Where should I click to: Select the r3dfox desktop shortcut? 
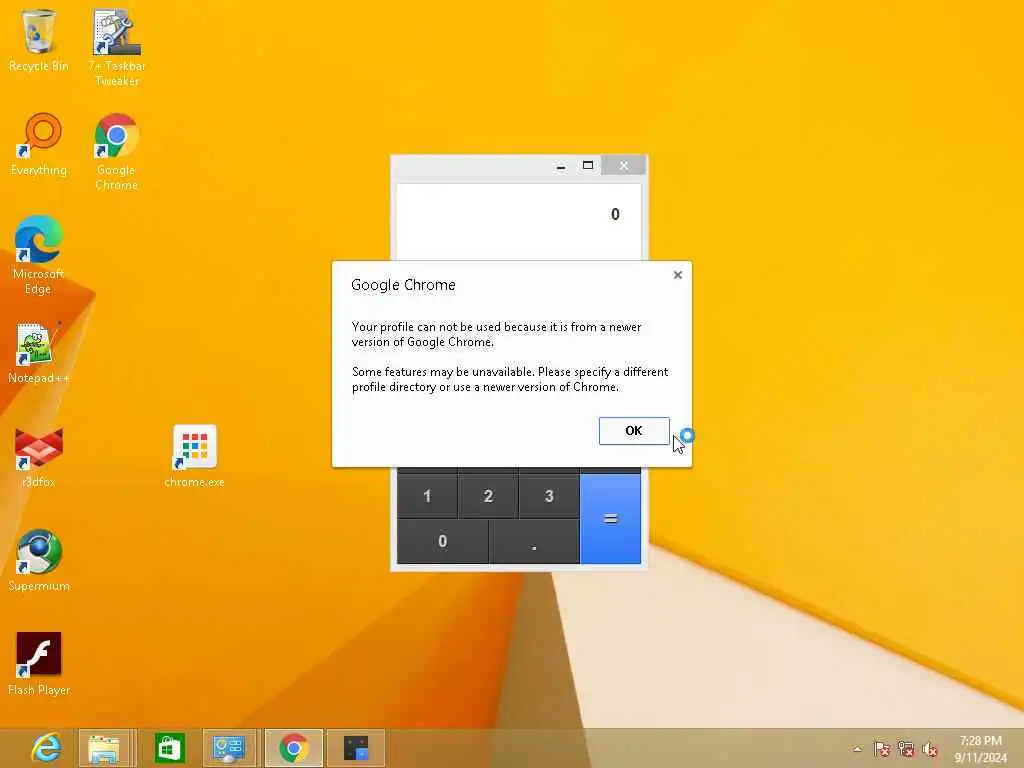(x=39, y=457)
